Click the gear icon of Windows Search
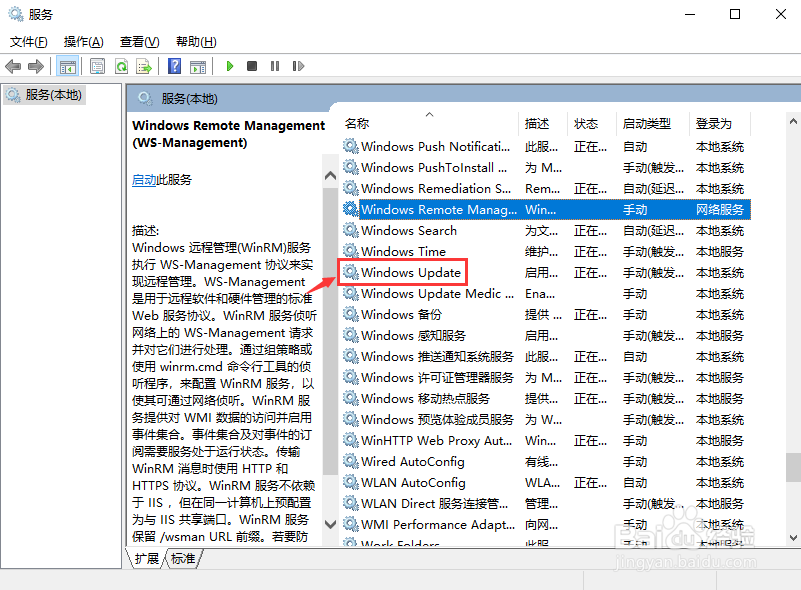The image size is (801, 590). [350, 230]
